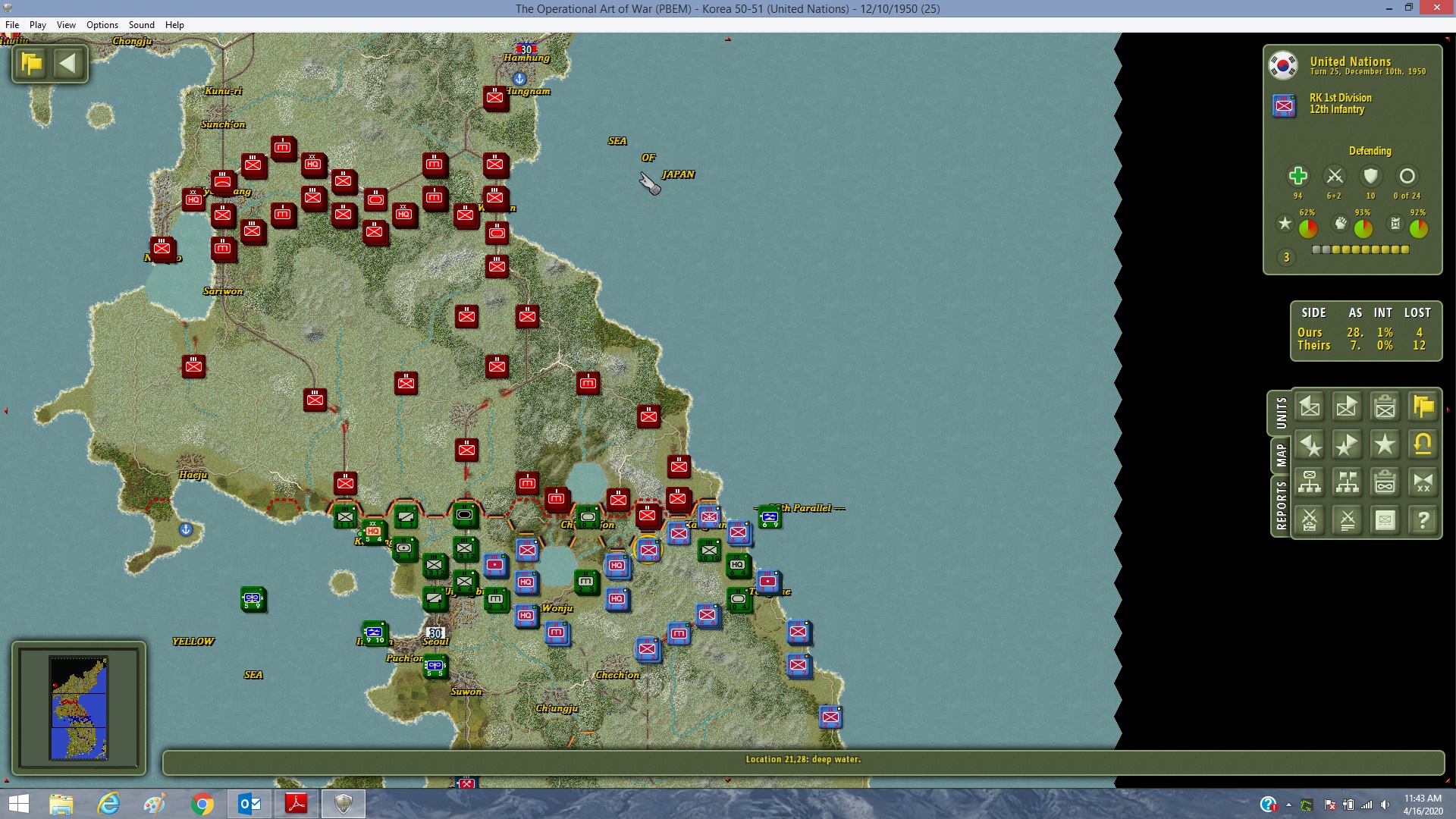Select previous unit (unit with left arrow) icon

click(x=1310, y=407)
